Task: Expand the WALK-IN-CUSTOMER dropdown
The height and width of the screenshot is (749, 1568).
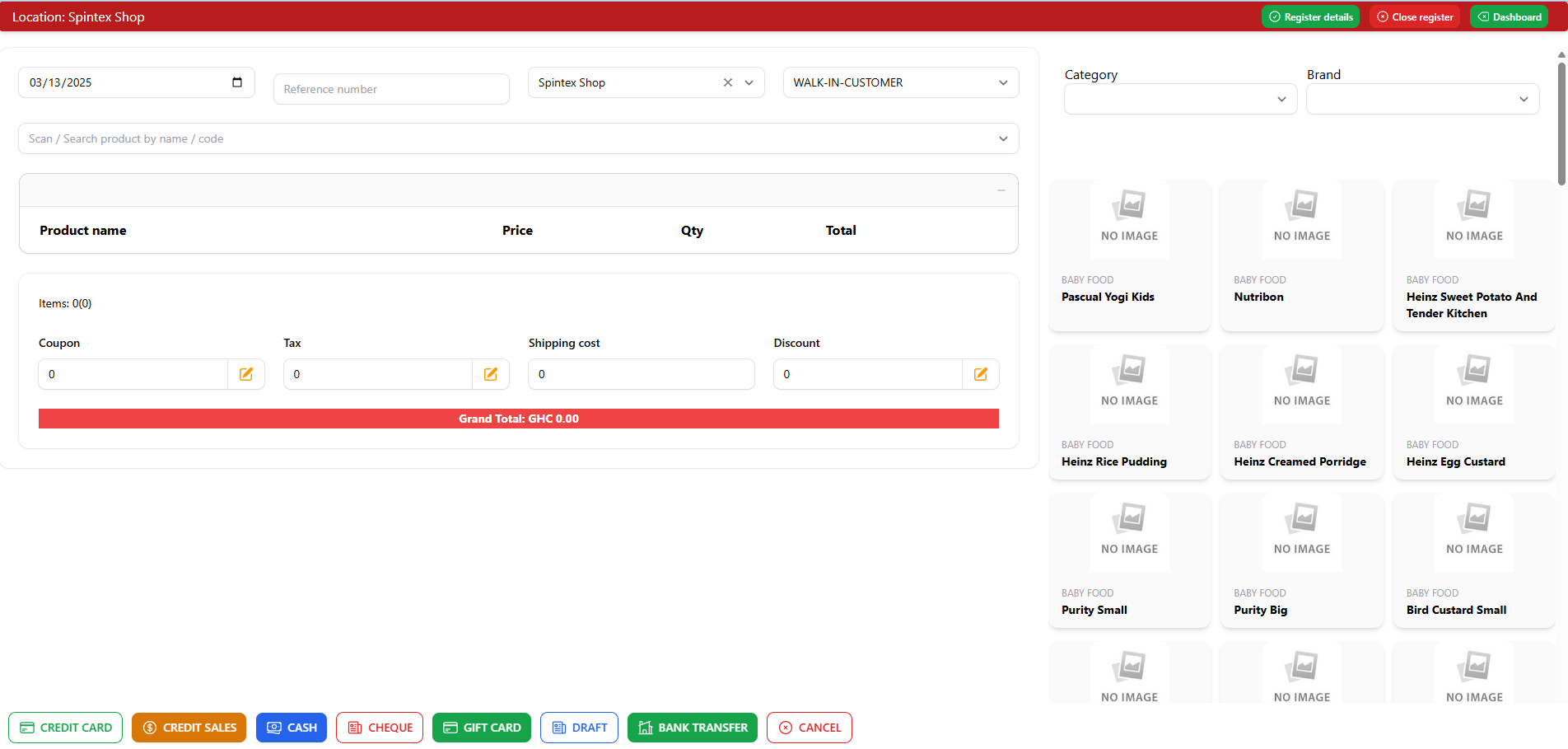Action: tap(1003, 82)
